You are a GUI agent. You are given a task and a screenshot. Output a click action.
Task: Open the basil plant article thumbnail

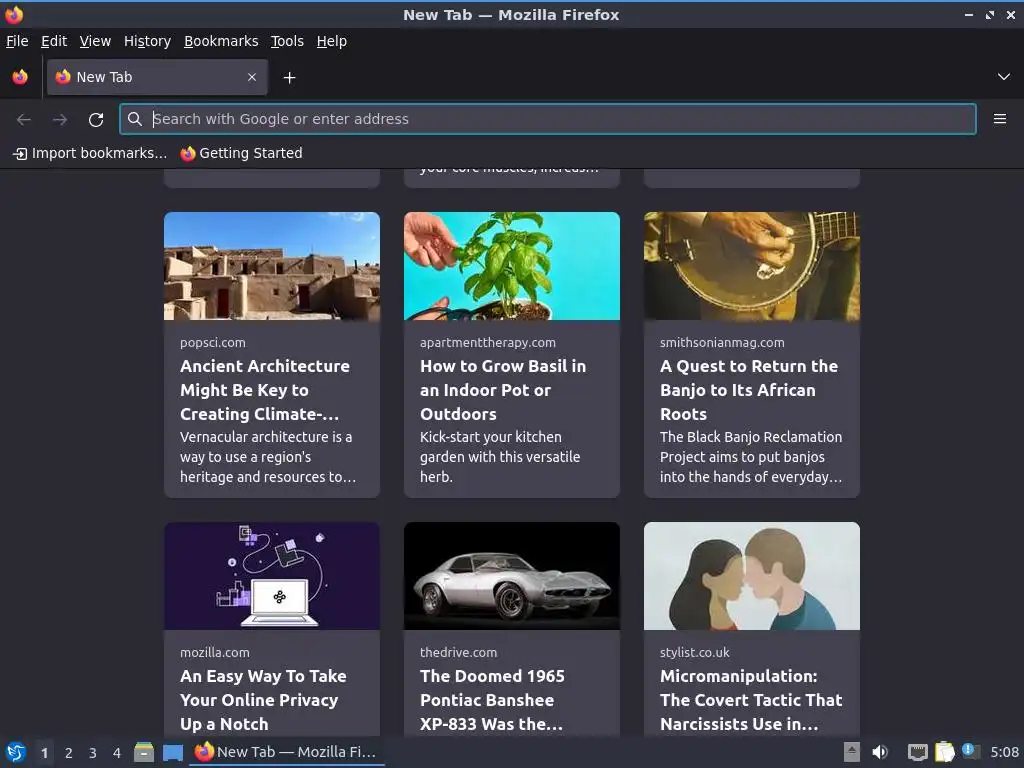pyautogui.click(x=512, y=266)
